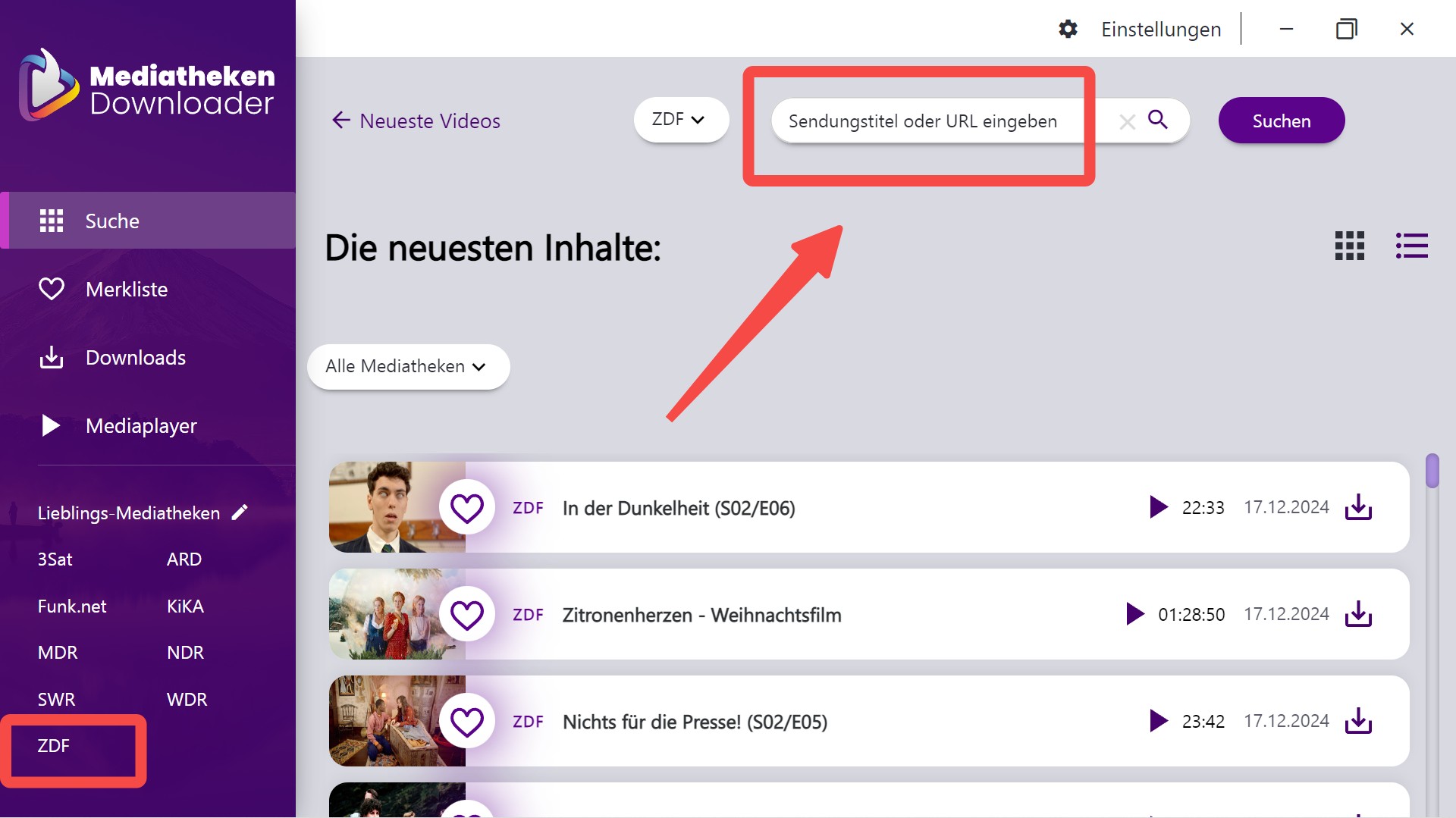Click title Zitronenherzen - Weihnachtsfilm
This screenshot has height=818, width=1456.
tap(701, 615)
